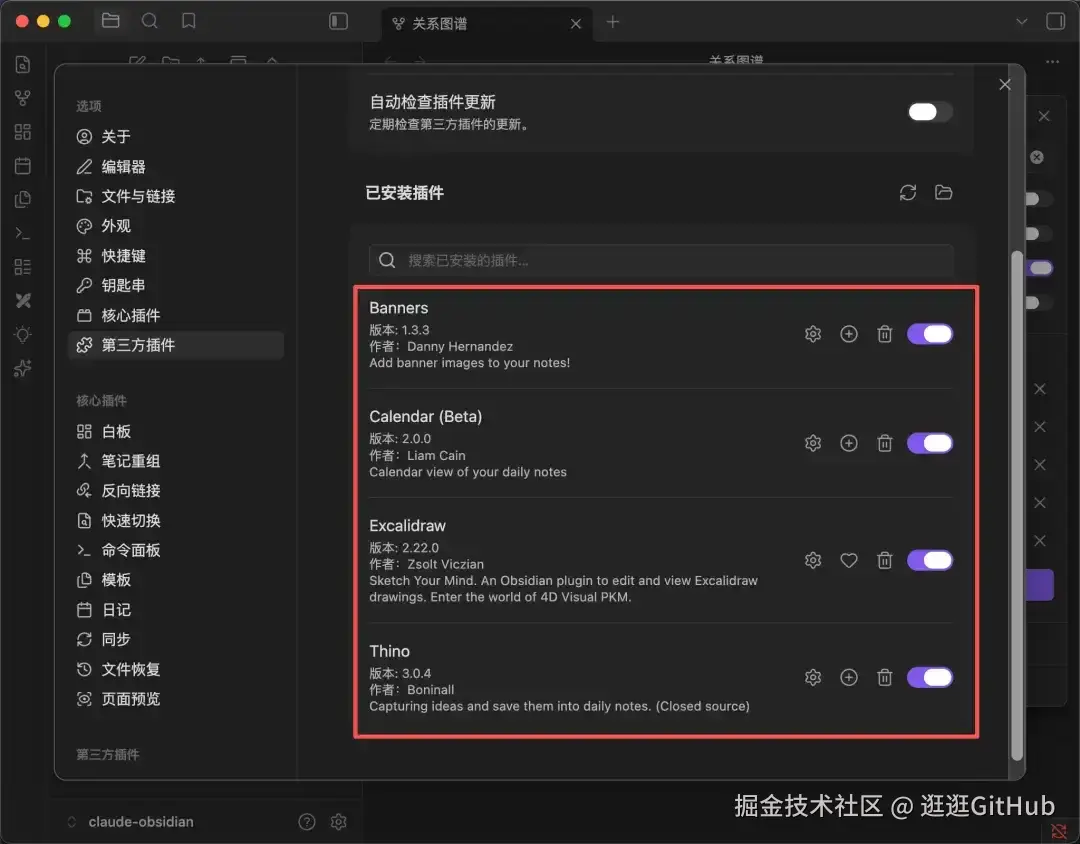The image size is (1080, 844).
Task: Open 白板 core plugin settings
Action: click(x=176, y=431)
